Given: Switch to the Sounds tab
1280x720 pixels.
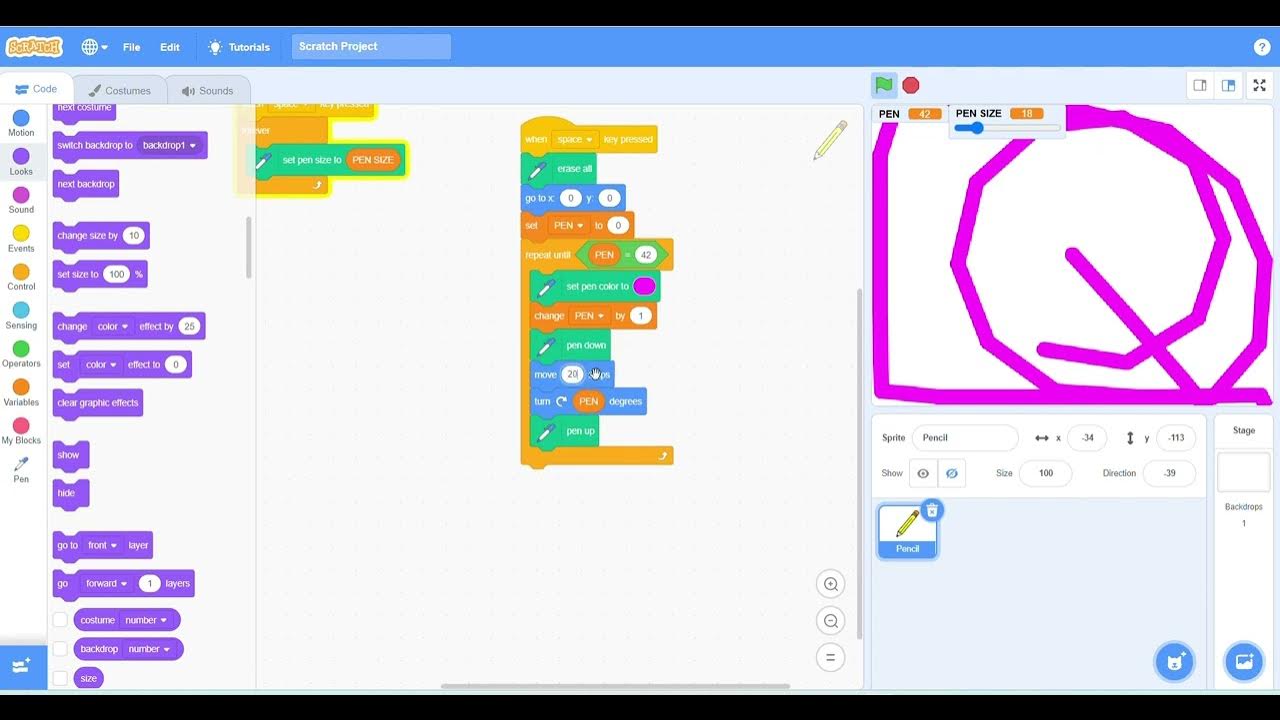Looking at the screenshot, I should [207, 90].
